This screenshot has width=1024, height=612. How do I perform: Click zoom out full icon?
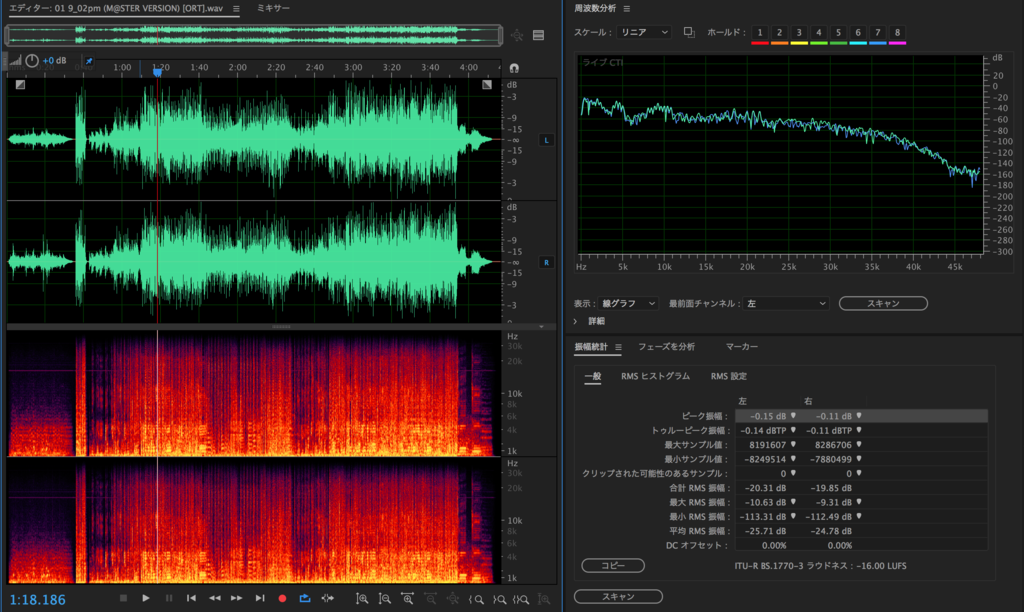click(453, 598)
